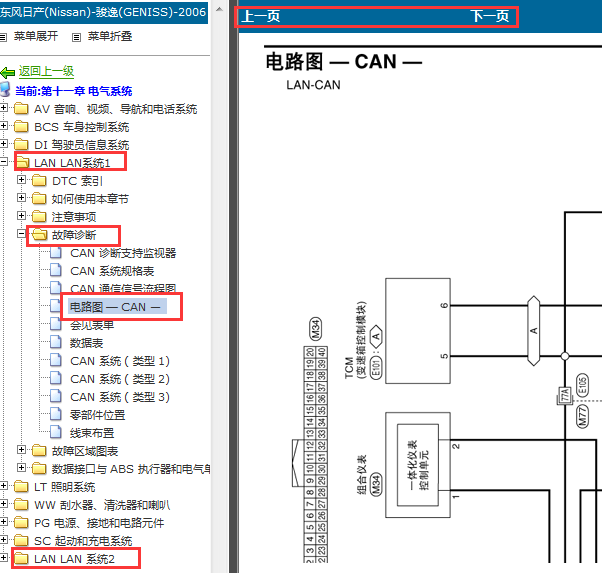Click the 故障诊断 open folder icon
Screen dimensions: 602x573
pos(39,235)
